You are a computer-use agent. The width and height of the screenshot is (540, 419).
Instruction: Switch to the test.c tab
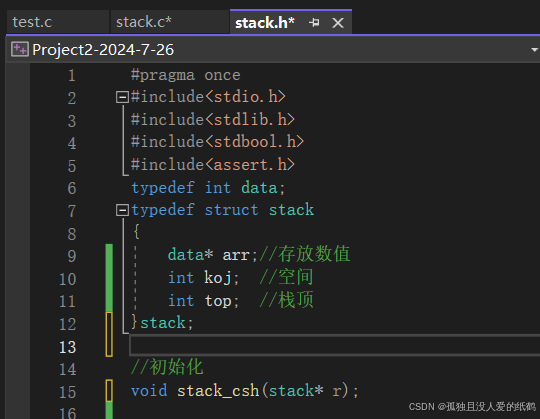[x=32, y=22]
